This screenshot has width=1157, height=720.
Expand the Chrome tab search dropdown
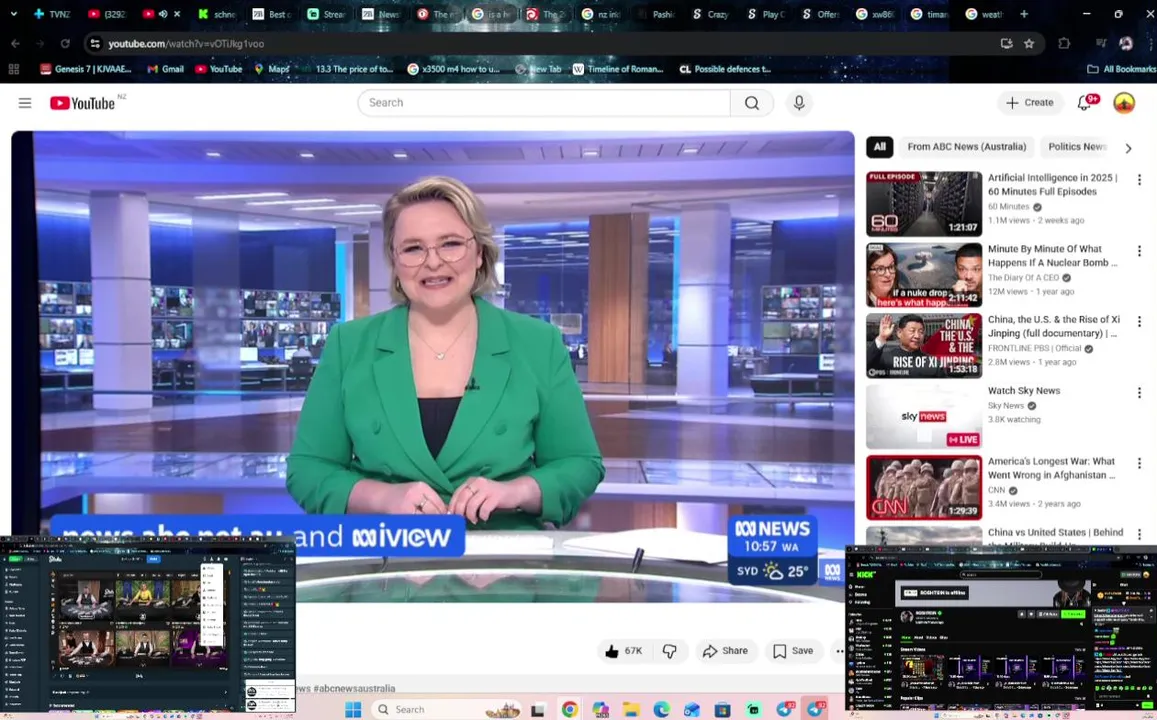point(13,14)
